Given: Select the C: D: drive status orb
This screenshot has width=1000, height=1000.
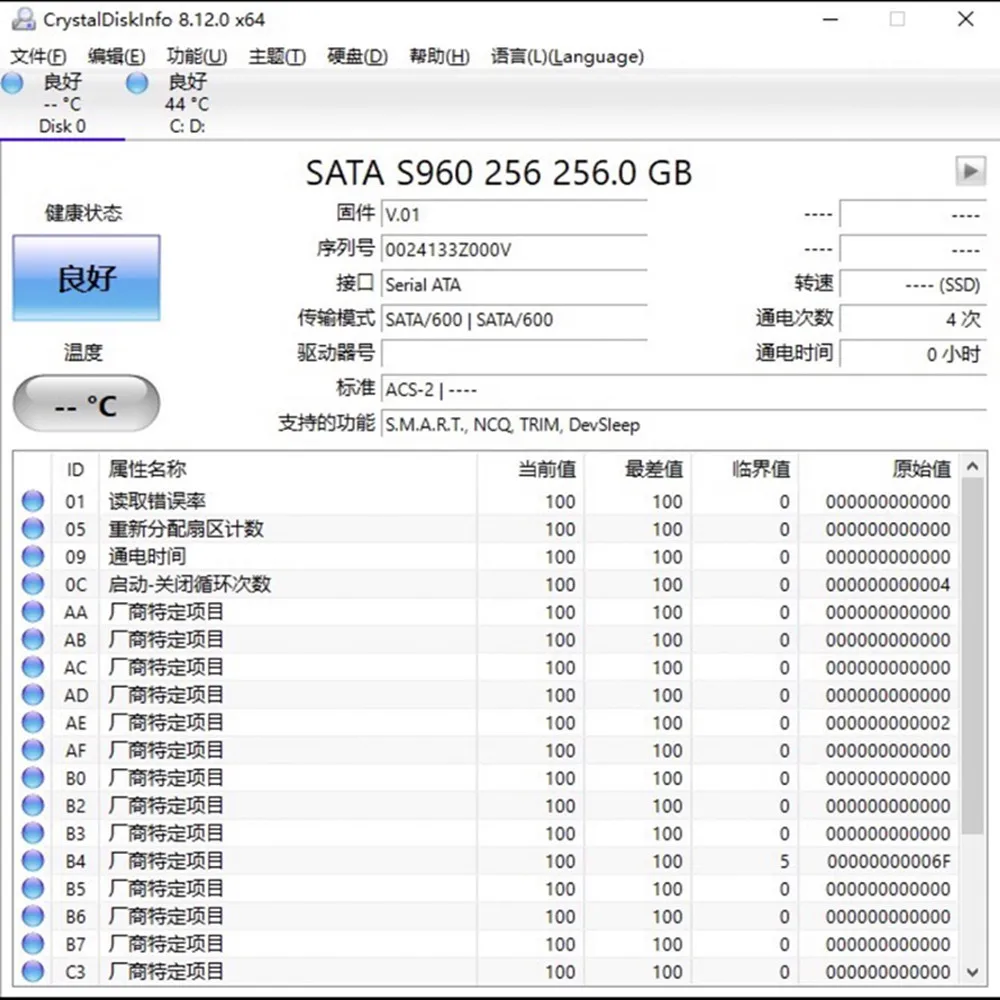Looking at the screenshot, I should click(137, 83).
